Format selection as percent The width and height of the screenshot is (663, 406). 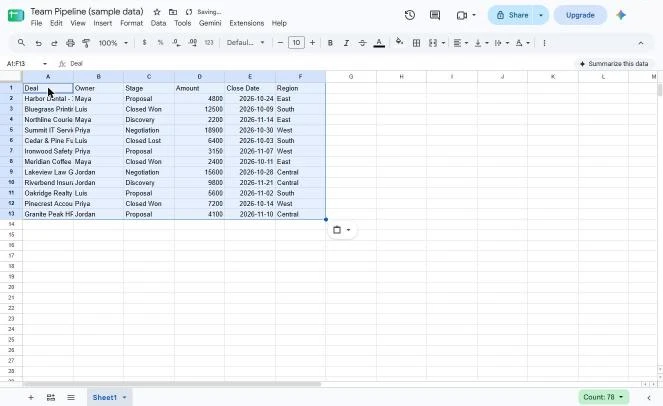point(160,43)
